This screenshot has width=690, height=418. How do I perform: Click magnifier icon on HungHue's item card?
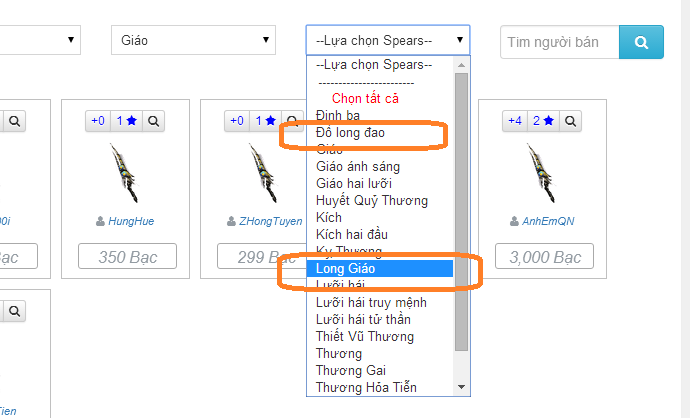pos(155,121)
